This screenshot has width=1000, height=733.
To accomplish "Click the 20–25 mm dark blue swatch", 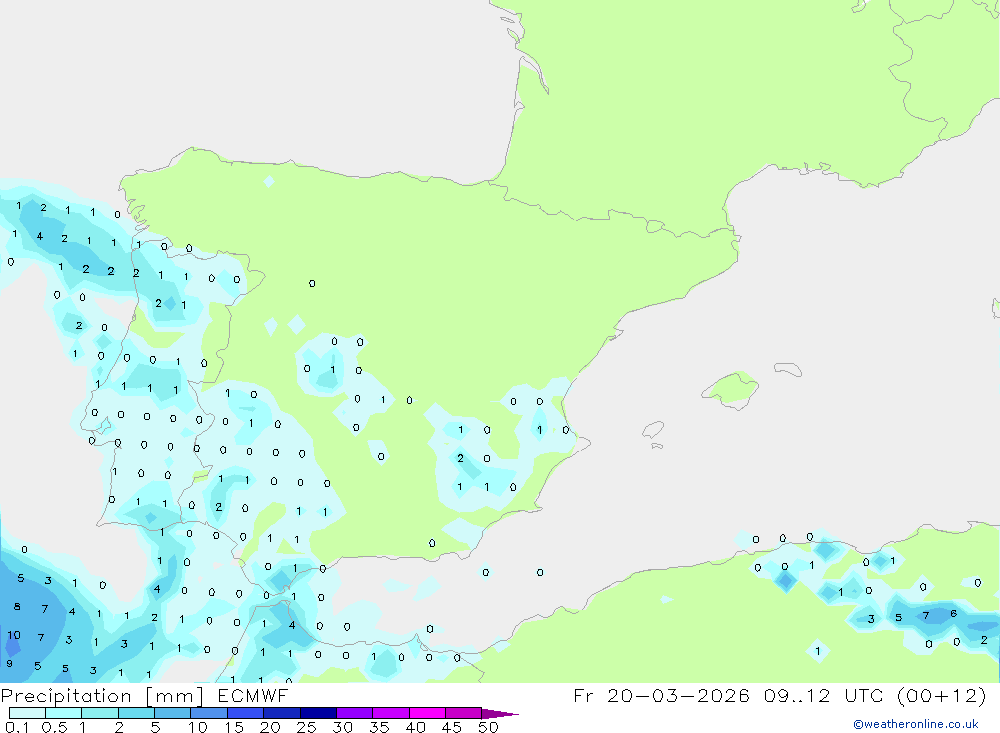I will click(282, 713).
